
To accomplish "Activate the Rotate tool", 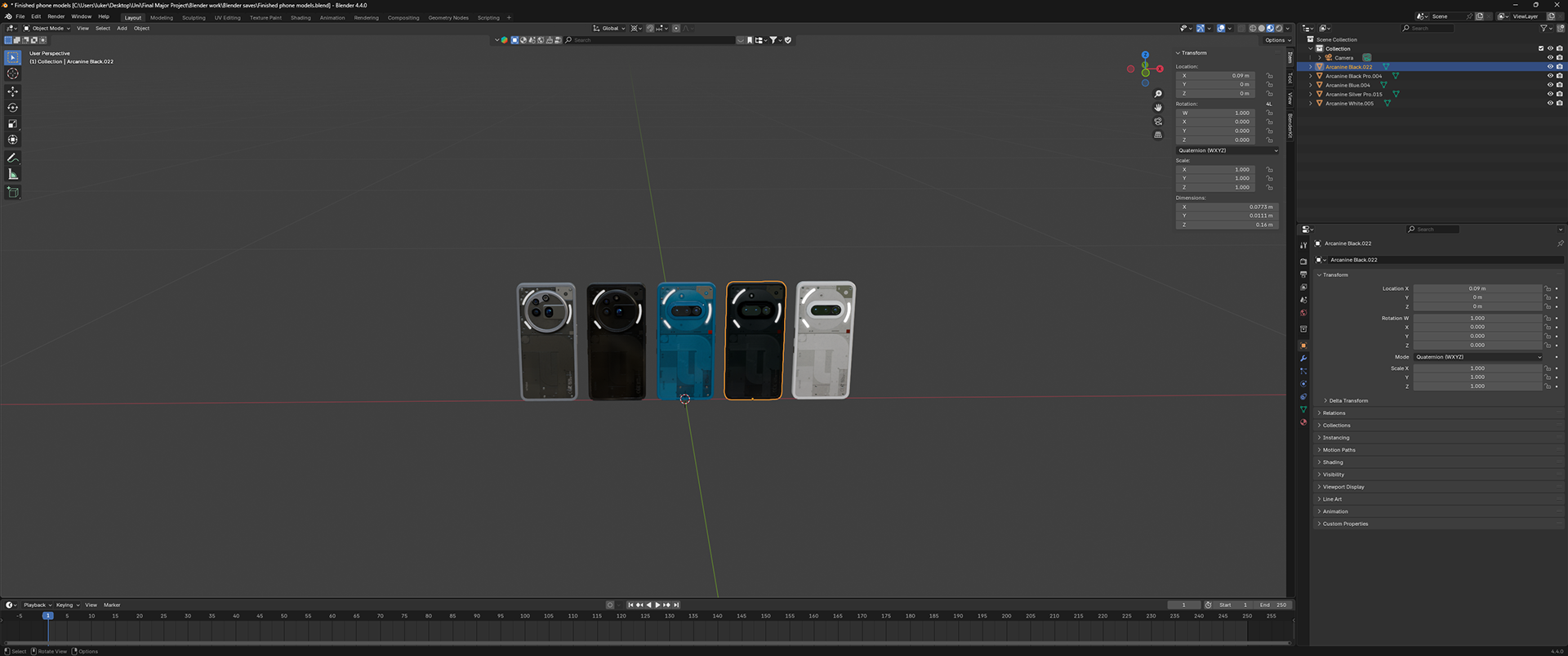I will 12,108.
